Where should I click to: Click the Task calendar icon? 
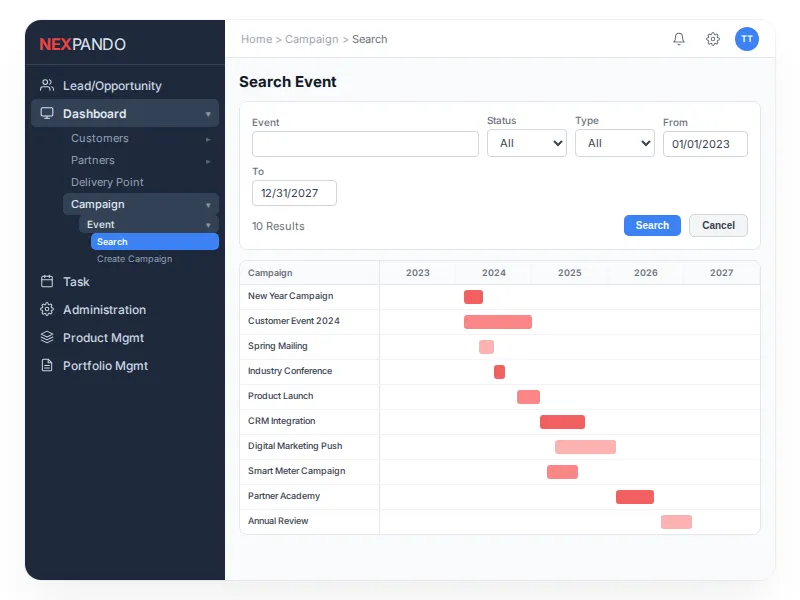click(x=47, y=281)
